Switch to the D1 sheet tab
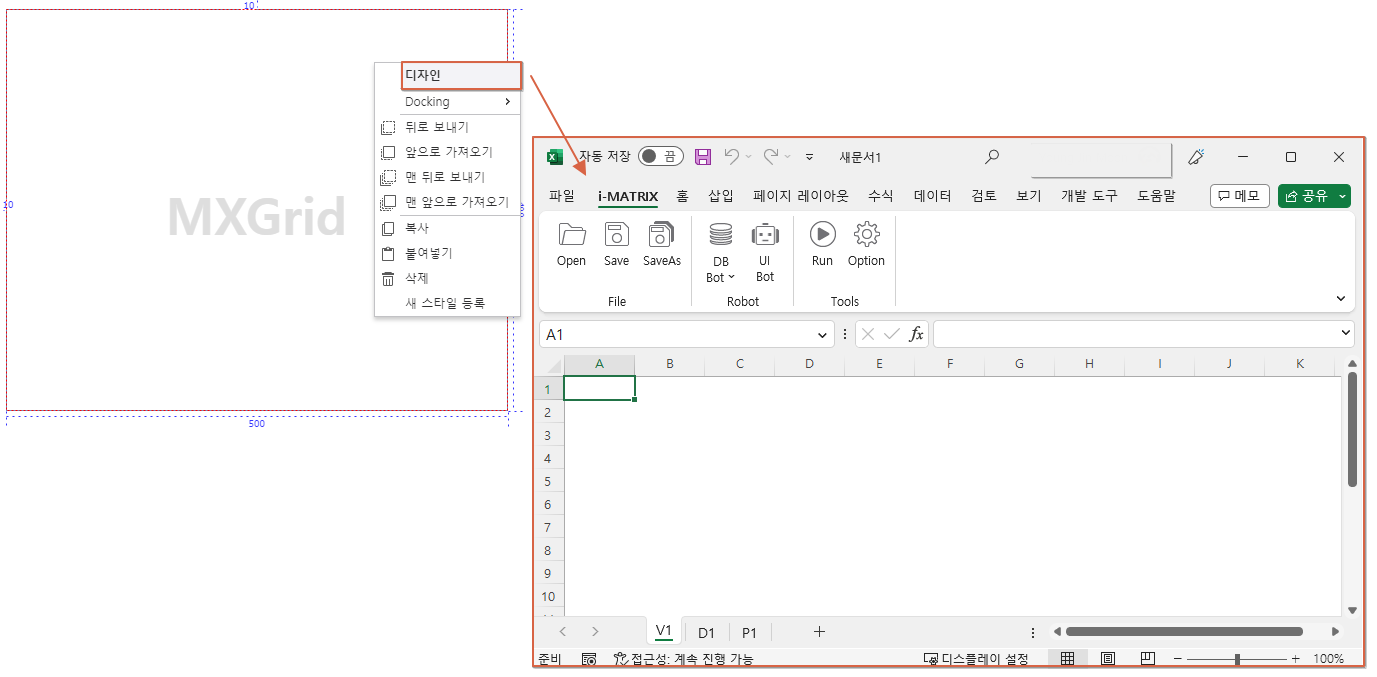The image size is (1377, 677). pos(706,632)
